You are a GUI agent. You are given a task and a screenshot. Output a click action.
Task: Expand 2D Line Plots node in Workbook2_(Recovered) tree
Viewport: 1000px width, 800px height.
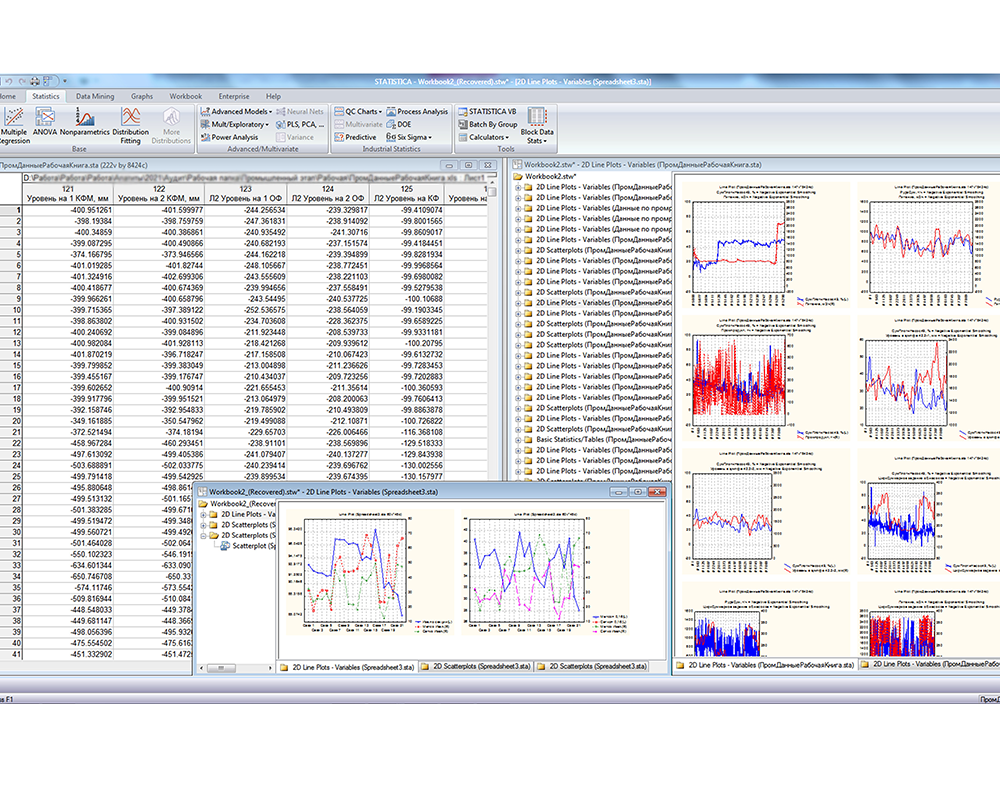point(203,514)
